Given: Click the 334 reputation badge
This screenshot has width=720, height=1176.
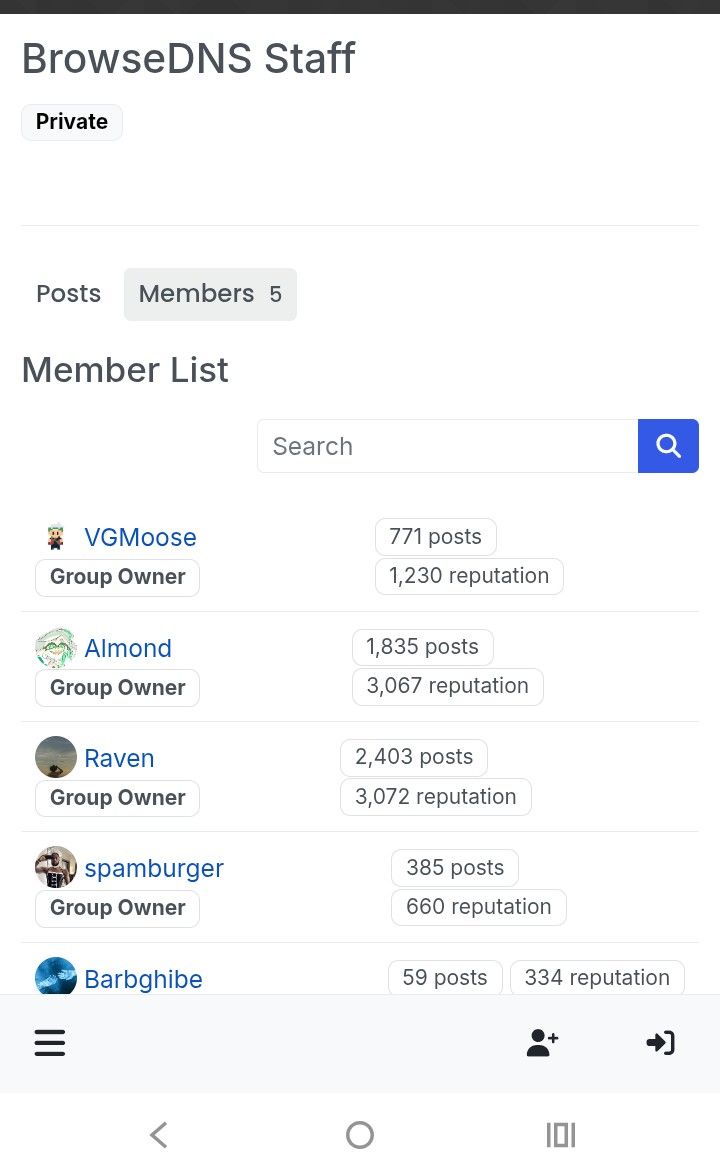Looking at the screenshot, I should 597,977.
